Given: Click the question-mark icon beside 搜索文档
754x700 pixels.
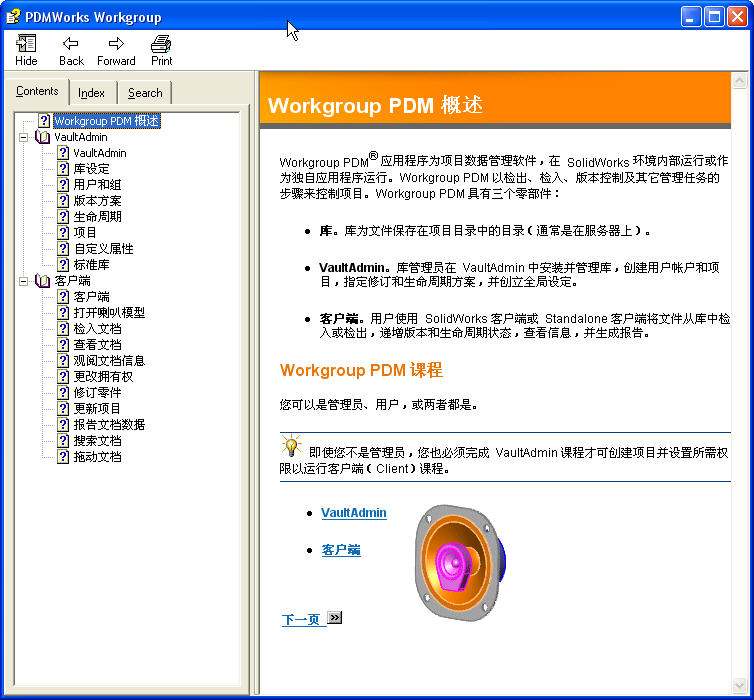Looking at the screenshot, I should pos(63,440).
